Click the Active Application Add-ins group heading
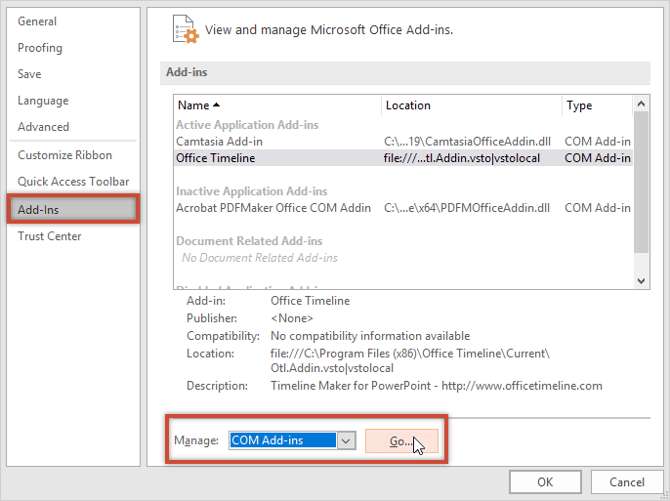 click(247, 125)
